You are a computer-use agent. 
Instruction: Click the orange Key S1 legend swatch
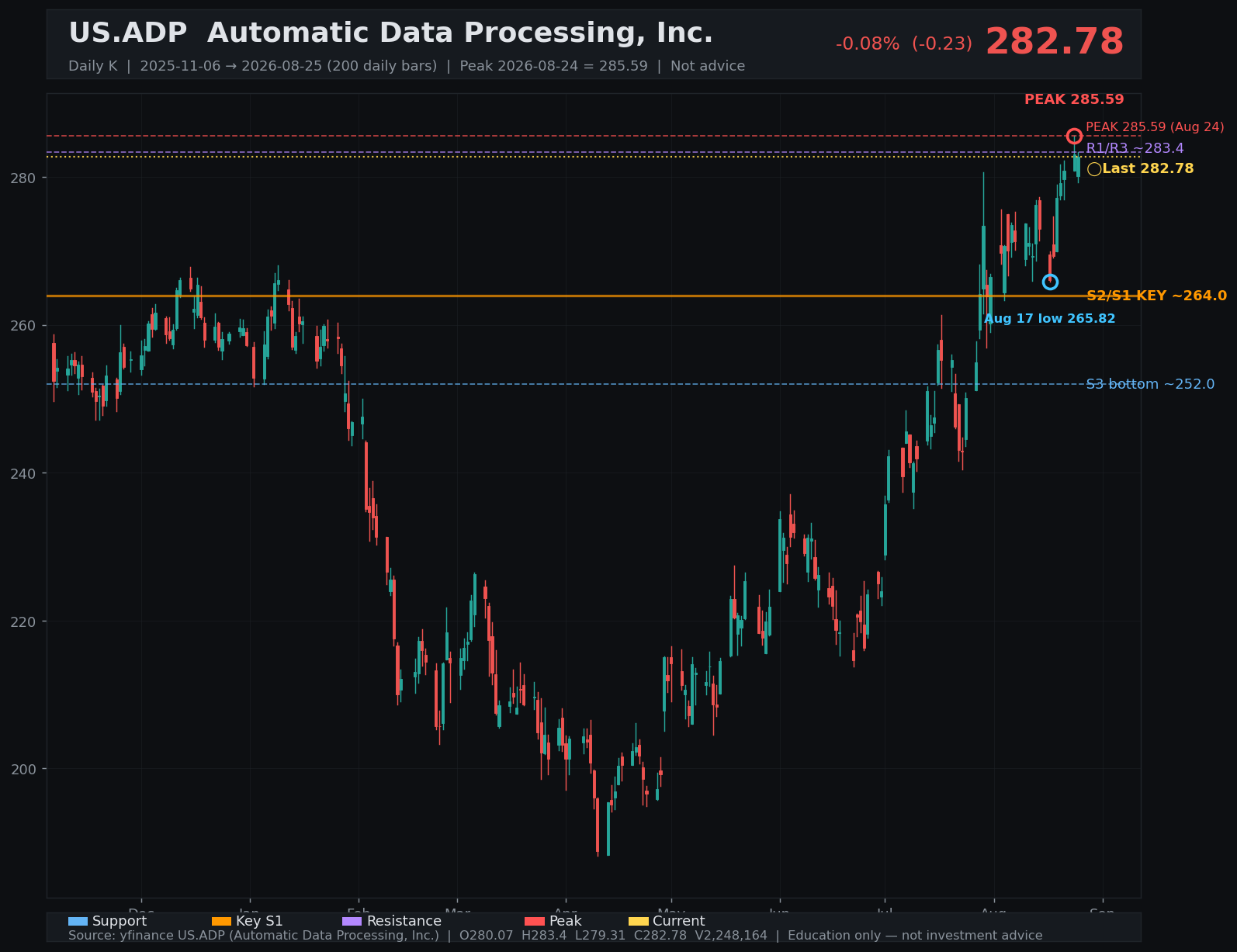[x=221, y=921]
